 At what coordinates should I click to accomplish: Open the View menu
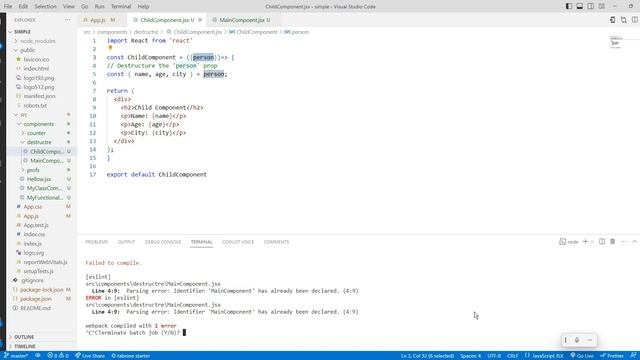(69, 7)
